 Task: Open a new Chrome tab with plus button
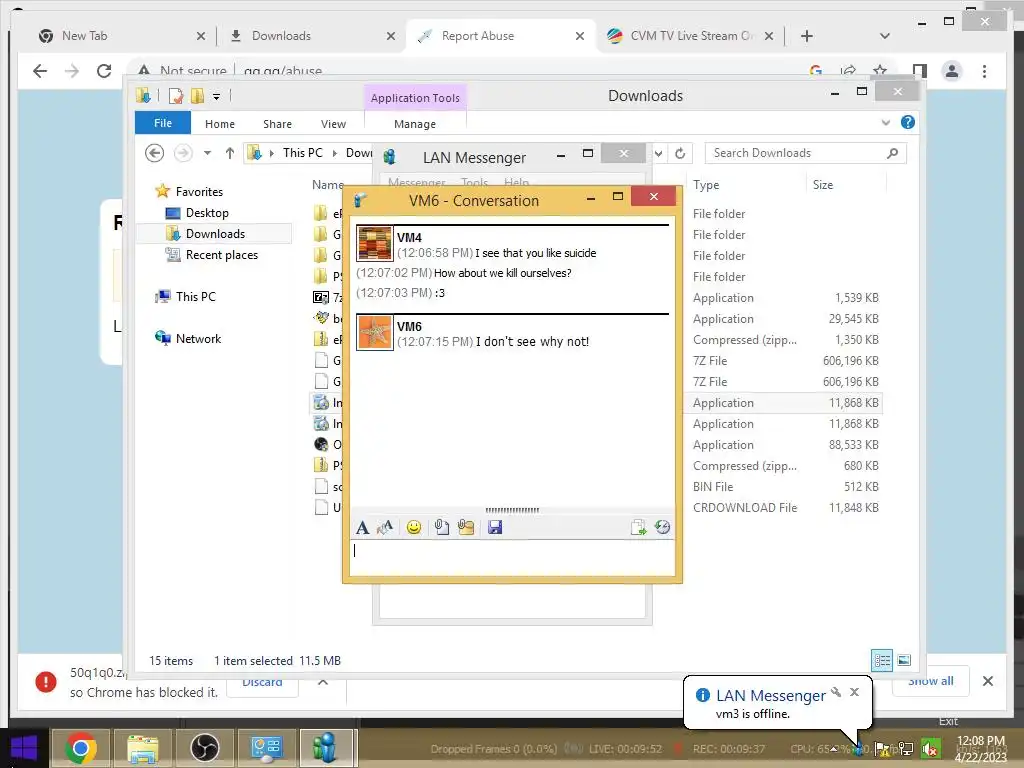807,36
